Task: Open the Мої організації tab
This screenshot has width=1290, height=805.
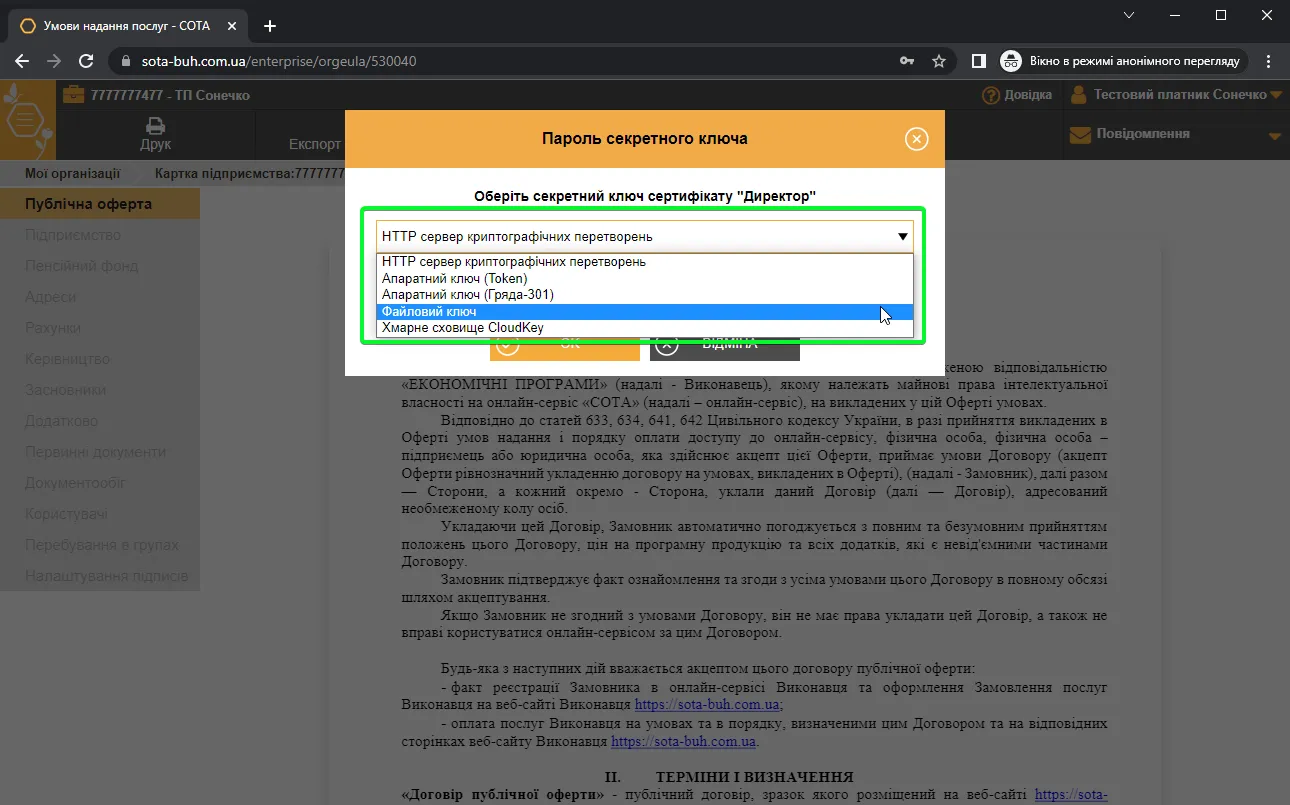Action: (x=72, y=173)
